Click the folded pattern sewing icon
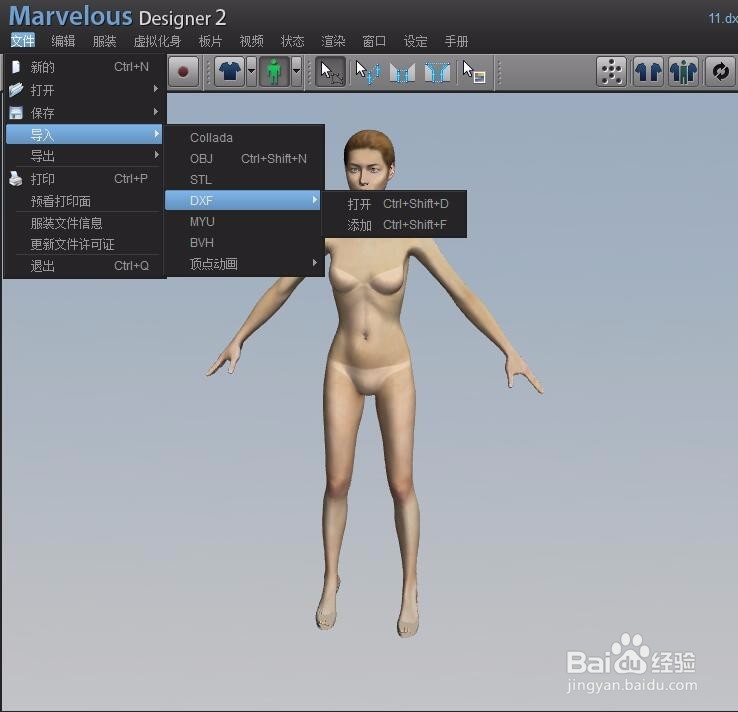This screenshot has height=712, width=738. coord(402,73)
